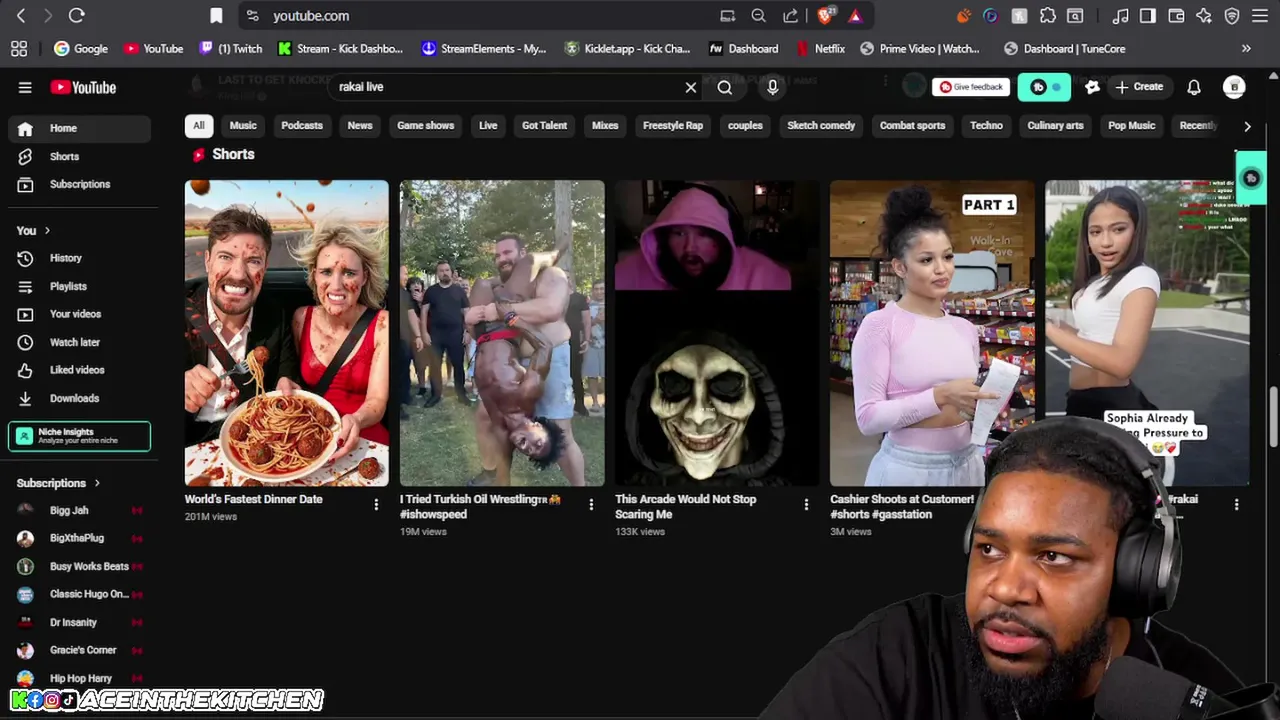Image resolution: width=1280 pixels, height=720 pixels.
Task: Open Your videos in the sidebar
Action: click(80, 314)
